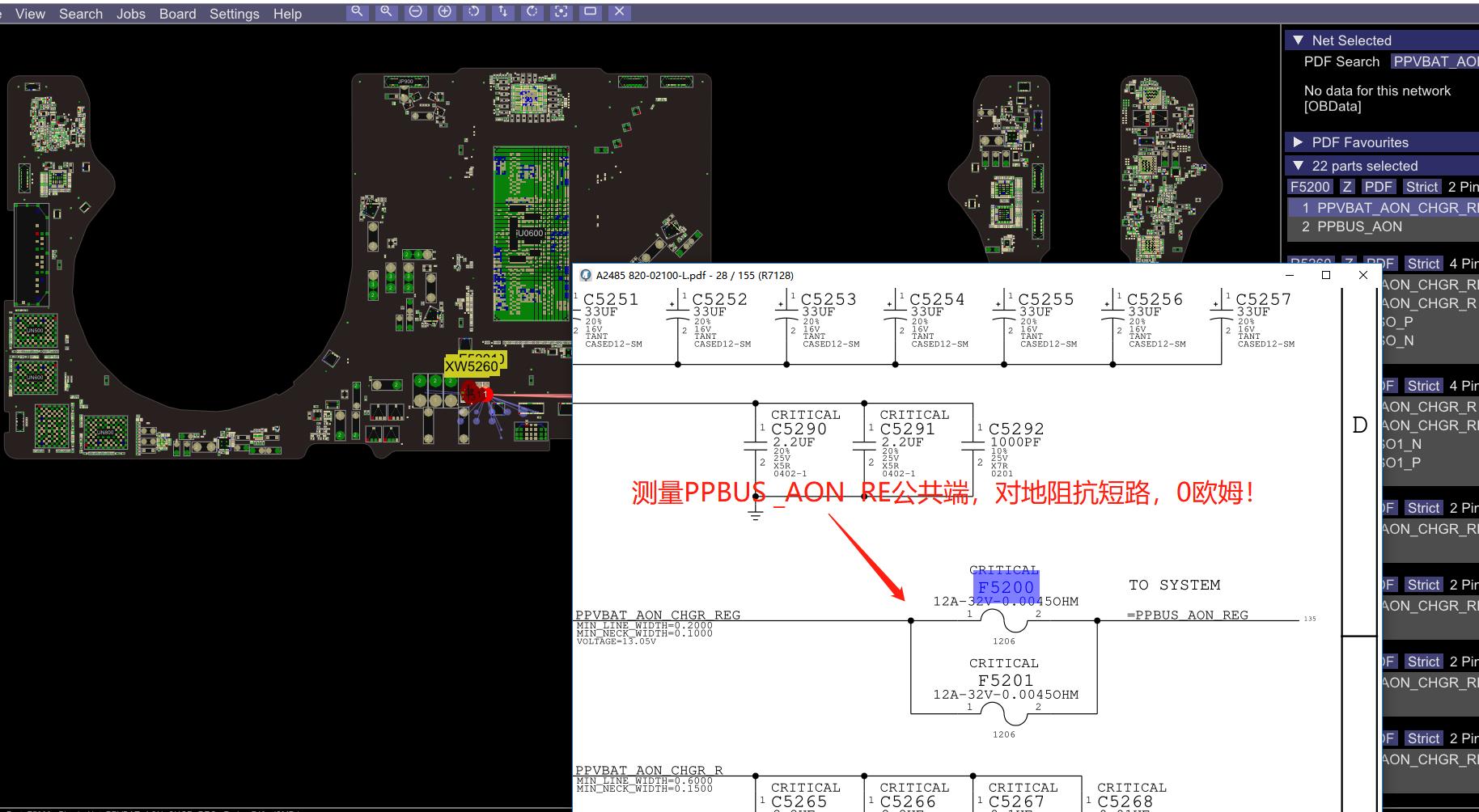Close the PDF schematic window
1479x812 pixels.
[1363, 275]
